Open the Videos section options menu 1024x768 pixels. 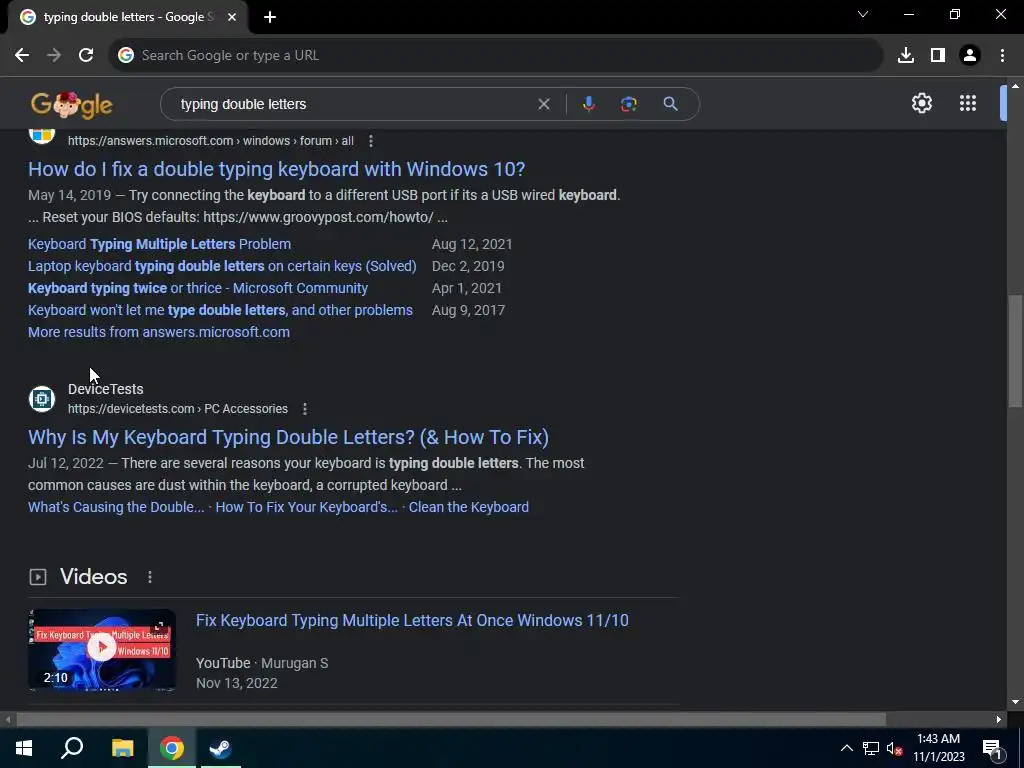pos(150,577)
